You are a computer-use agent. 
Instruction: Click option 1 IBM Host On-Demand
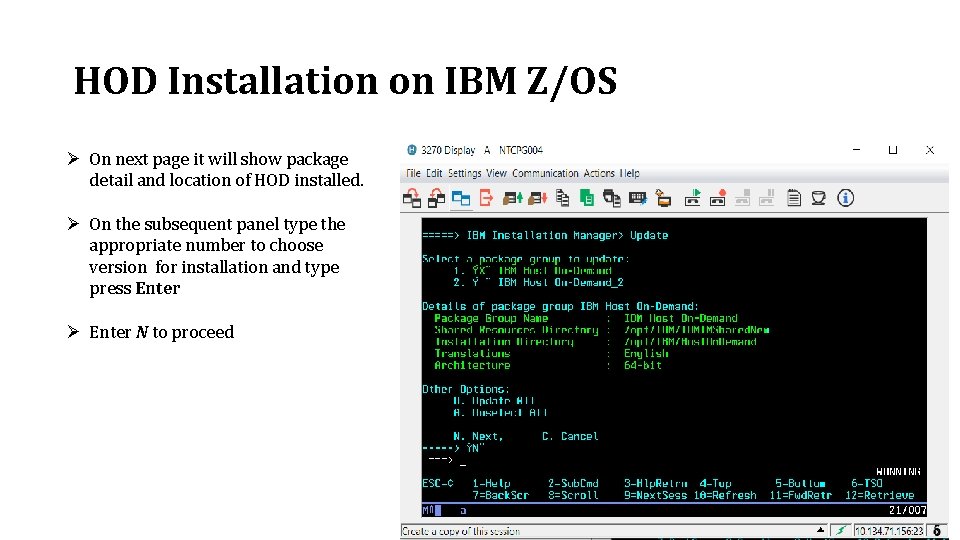click(x=532, y=271)
